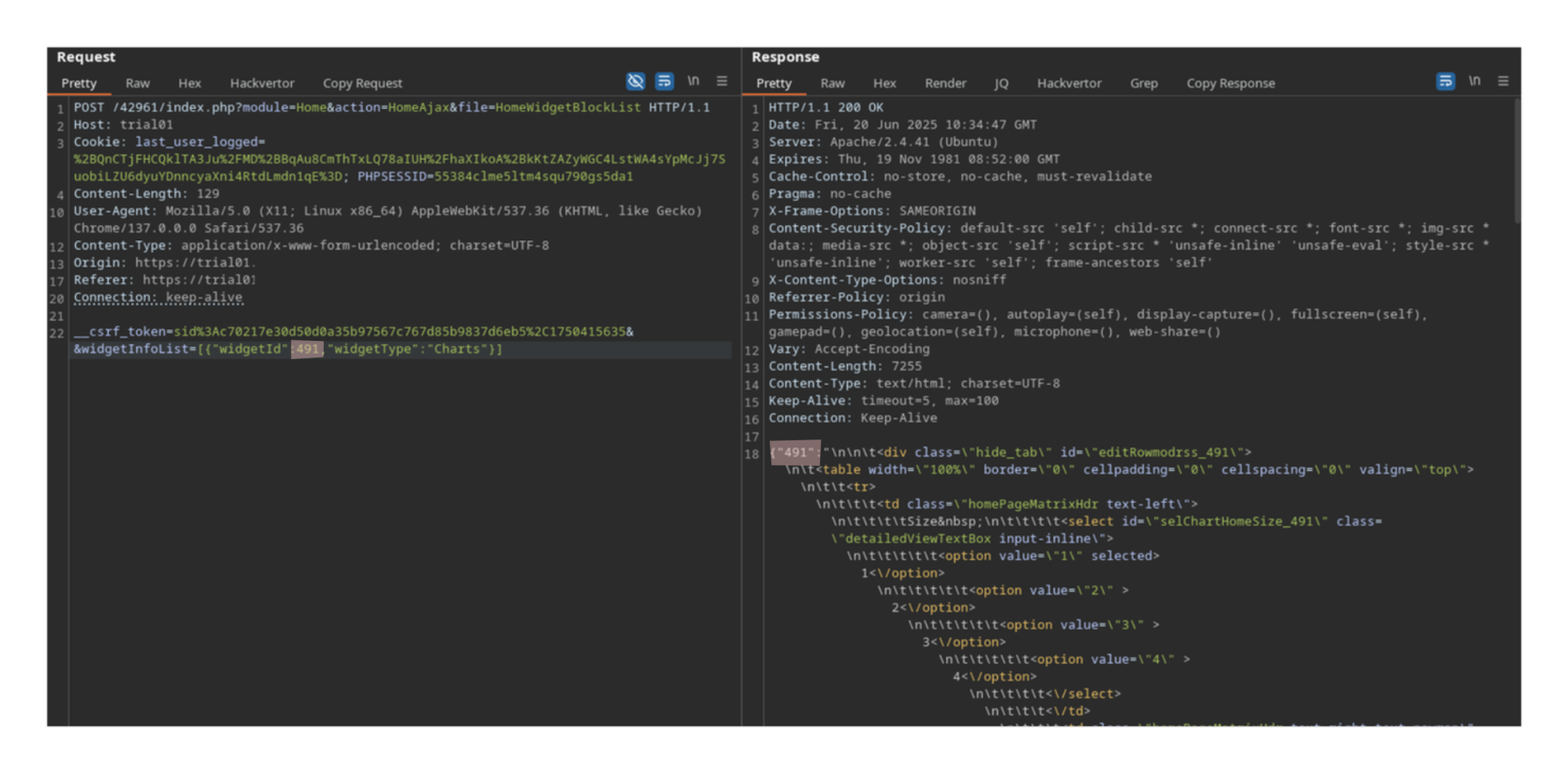Click the Date response header
This screenshot has height=773, width=1568.
click(x=902, y=125)
